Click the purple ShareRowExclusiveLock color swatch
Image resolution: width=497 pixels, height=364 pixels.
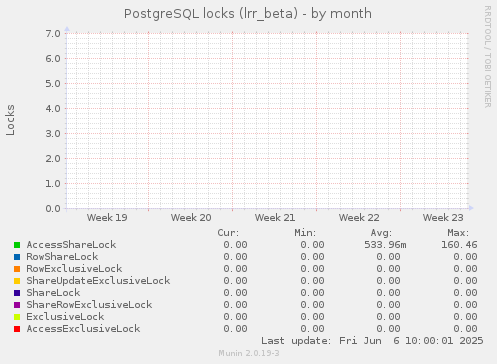tap(17, 305)
